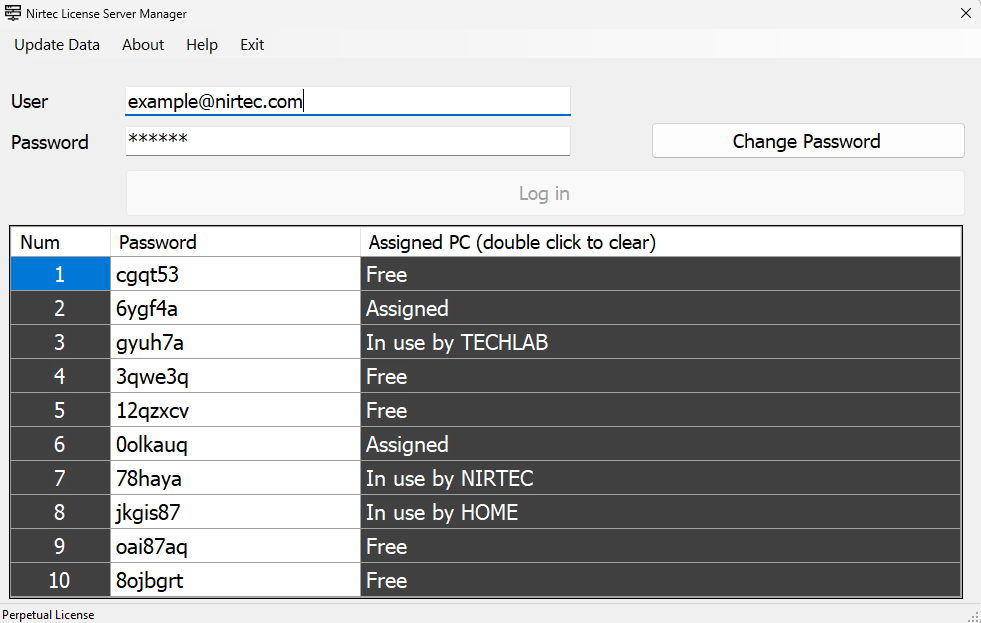Click Assigned status in row 6
This screenshot has height=623, width=981.
tap(660, 445)
